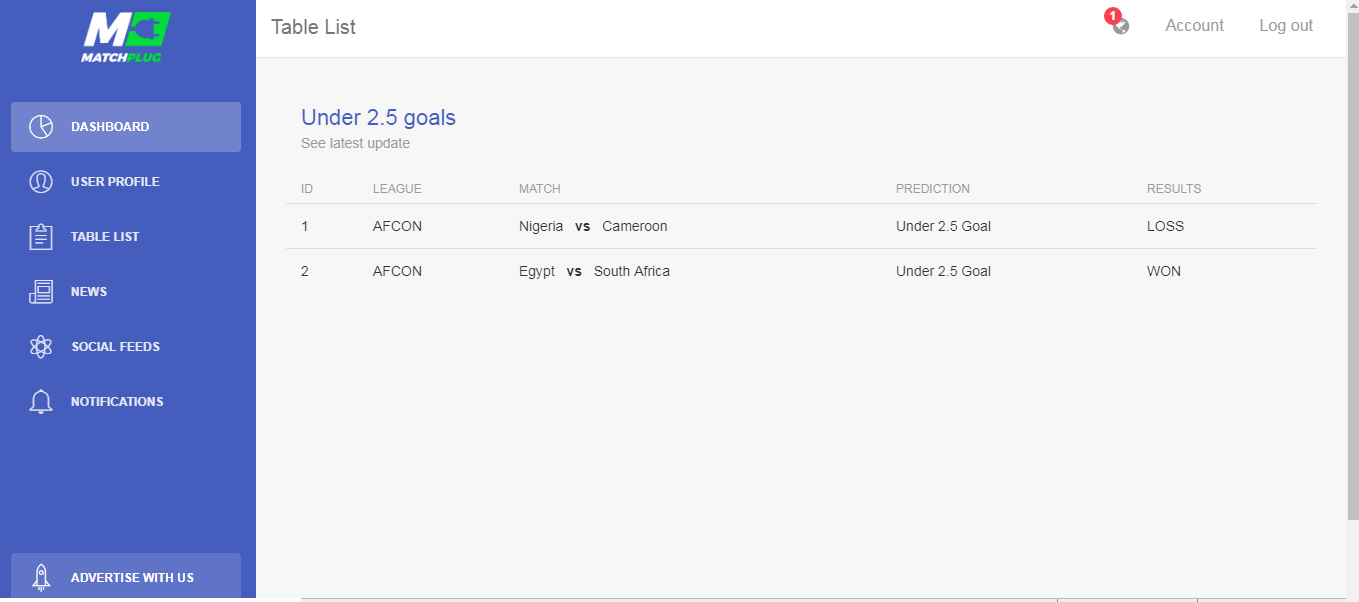Click the Dashboard pie chart icon
The height and width of the screenshot is (602, 1359).
(41, 127)
